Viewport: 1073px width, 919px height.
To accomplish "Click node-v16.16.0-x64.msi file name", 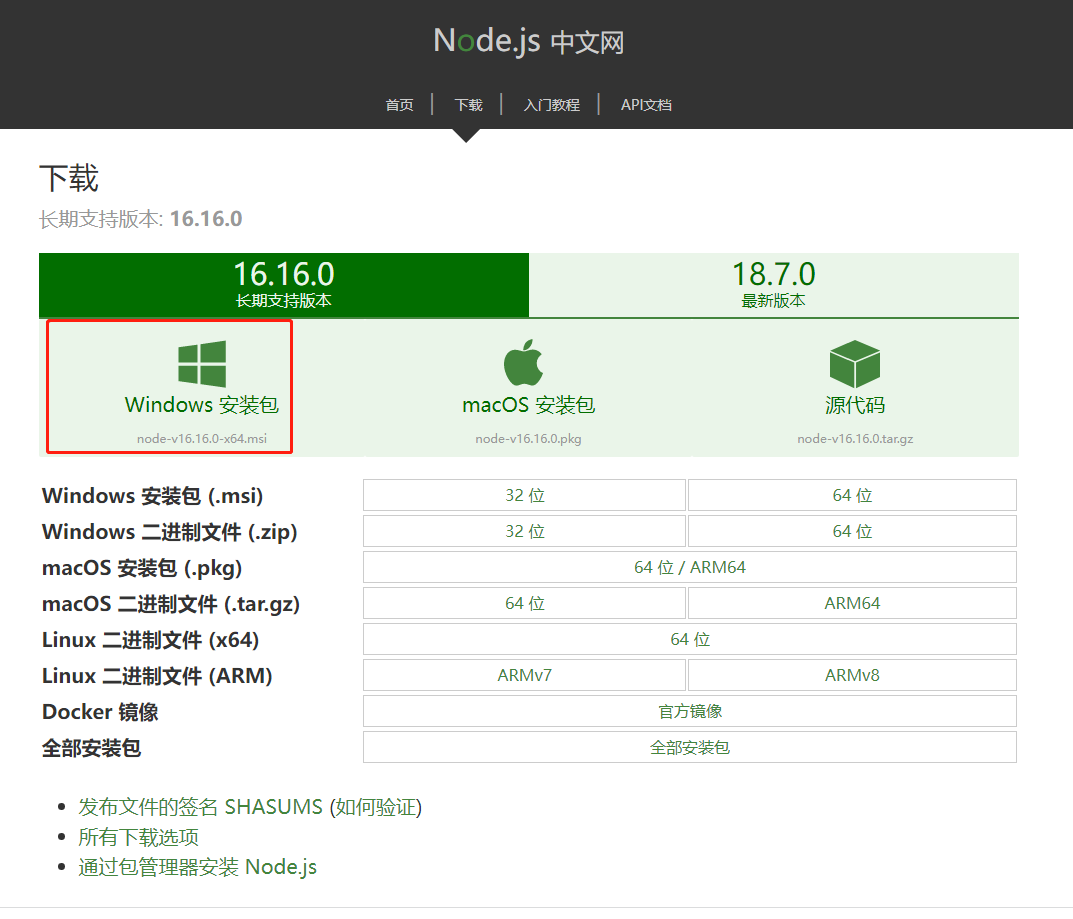I will pos(202,439).
